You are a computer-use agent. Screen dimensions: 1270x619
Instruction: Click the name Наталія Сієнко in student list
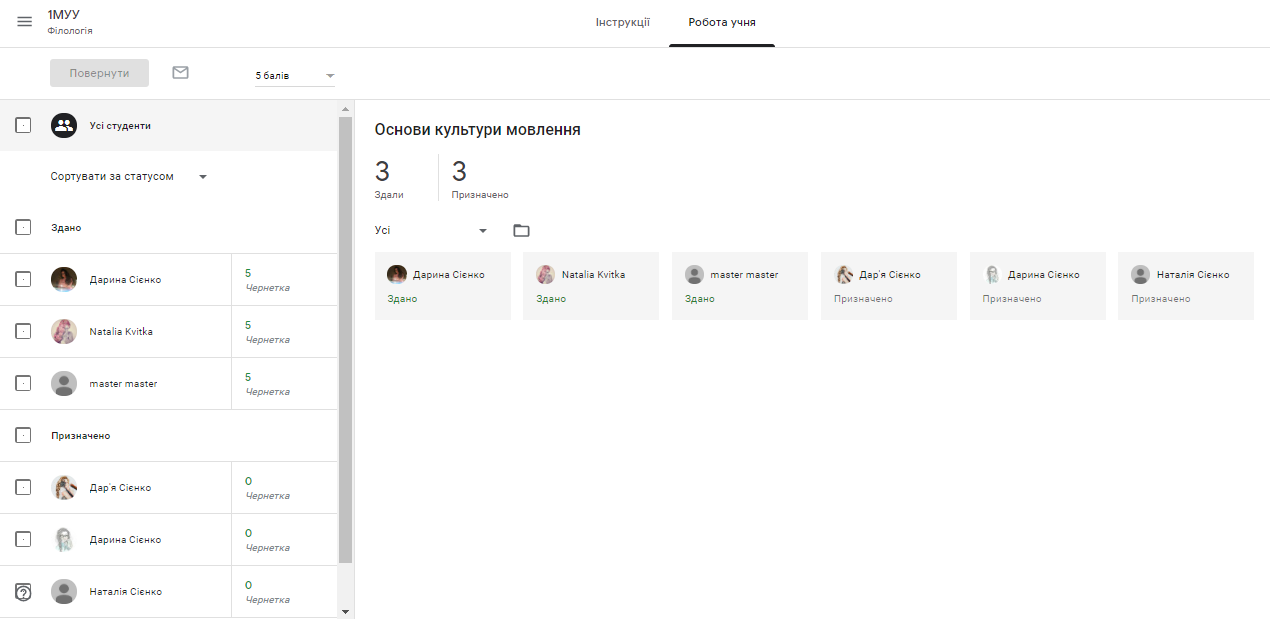[125, 592]
